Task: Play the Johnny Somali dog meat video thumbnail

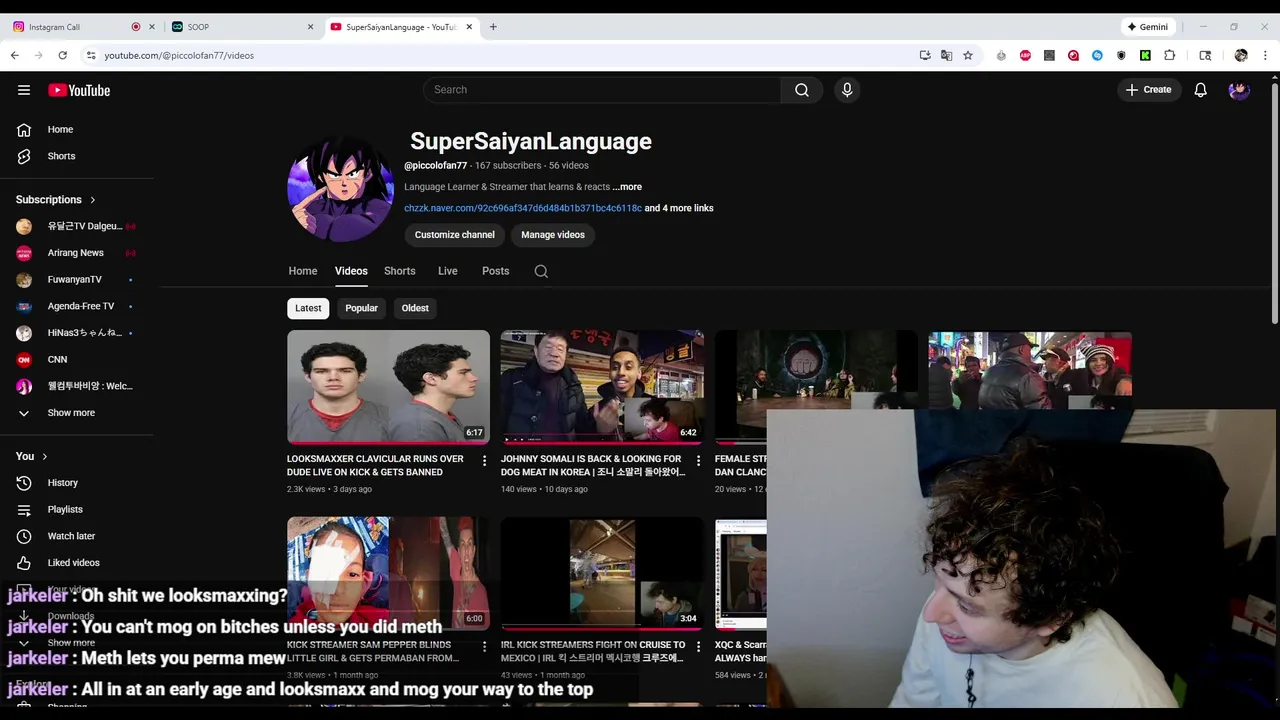Action: pyautogui.click(x=602, y=387)
